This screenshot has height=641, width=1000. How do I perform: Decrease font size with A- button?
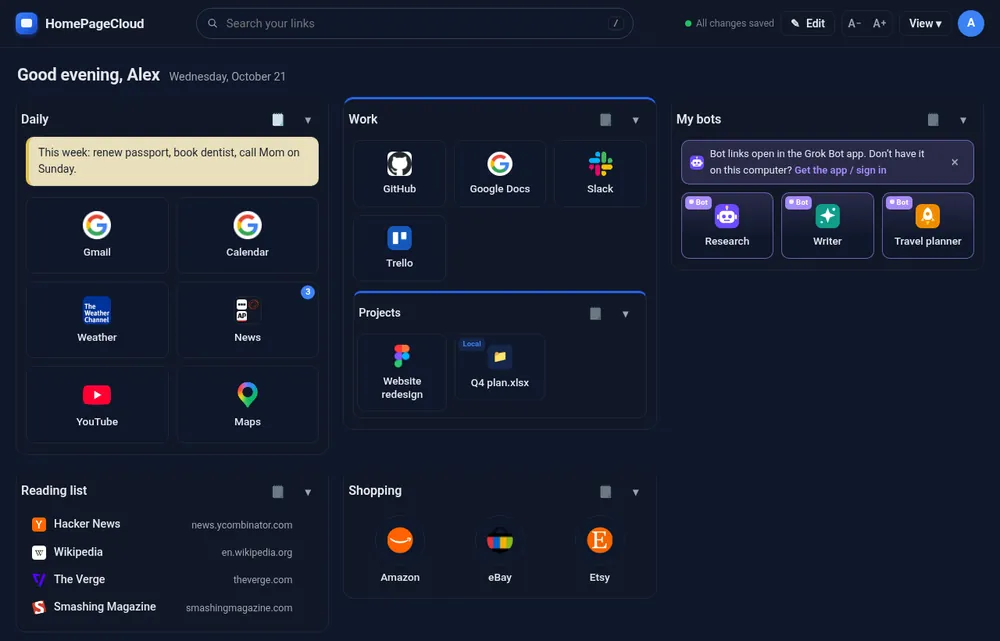(855, 24)
